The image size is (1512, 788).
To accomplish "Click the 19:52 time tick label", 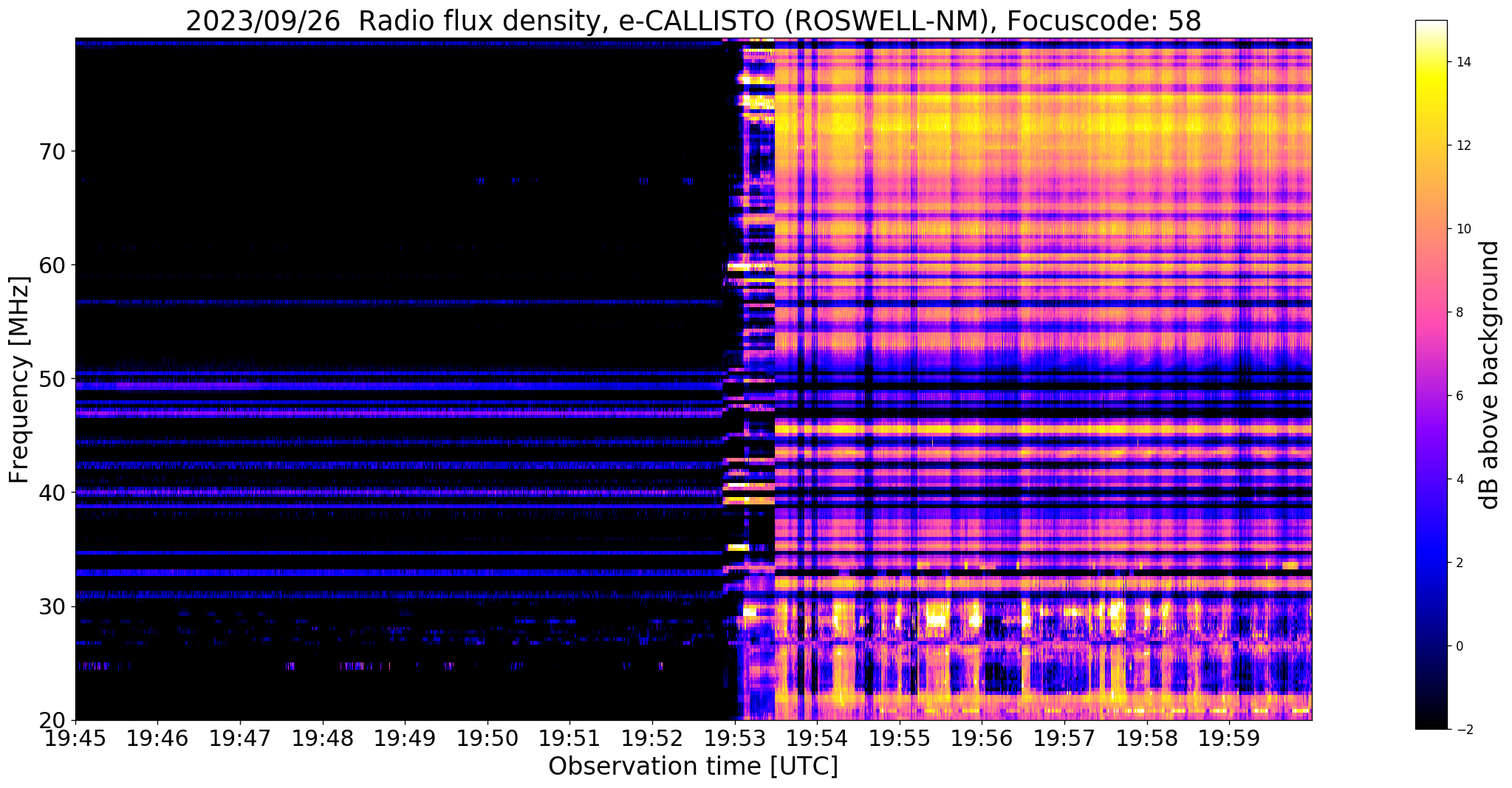I will point(652,738).
